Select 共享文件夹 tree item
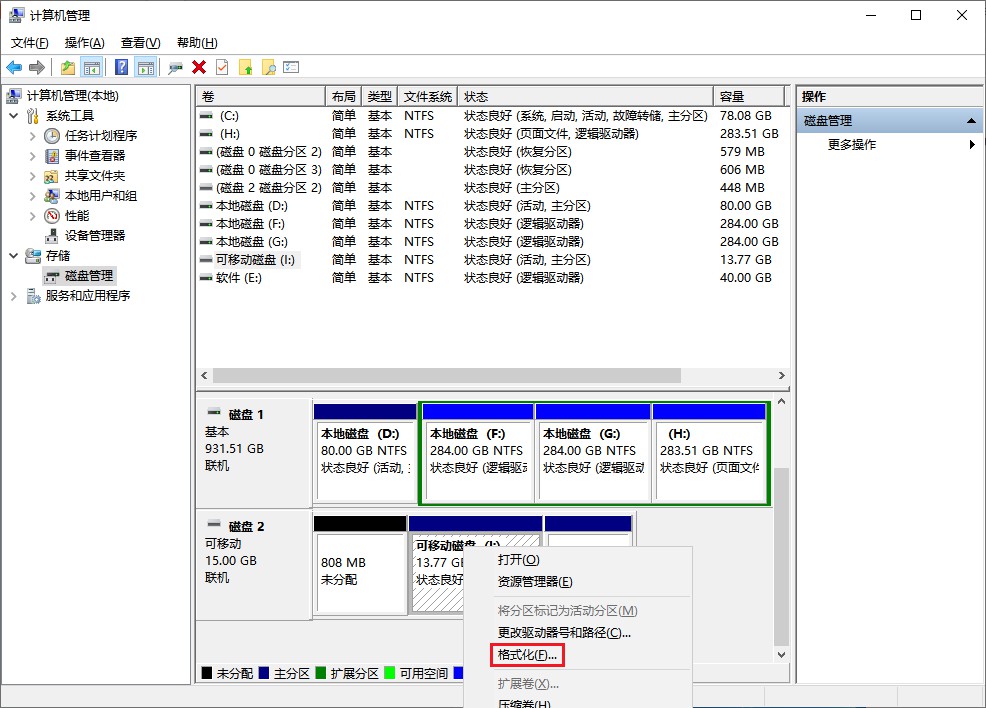This screenshot has width=986, height=708. [95, 176]
